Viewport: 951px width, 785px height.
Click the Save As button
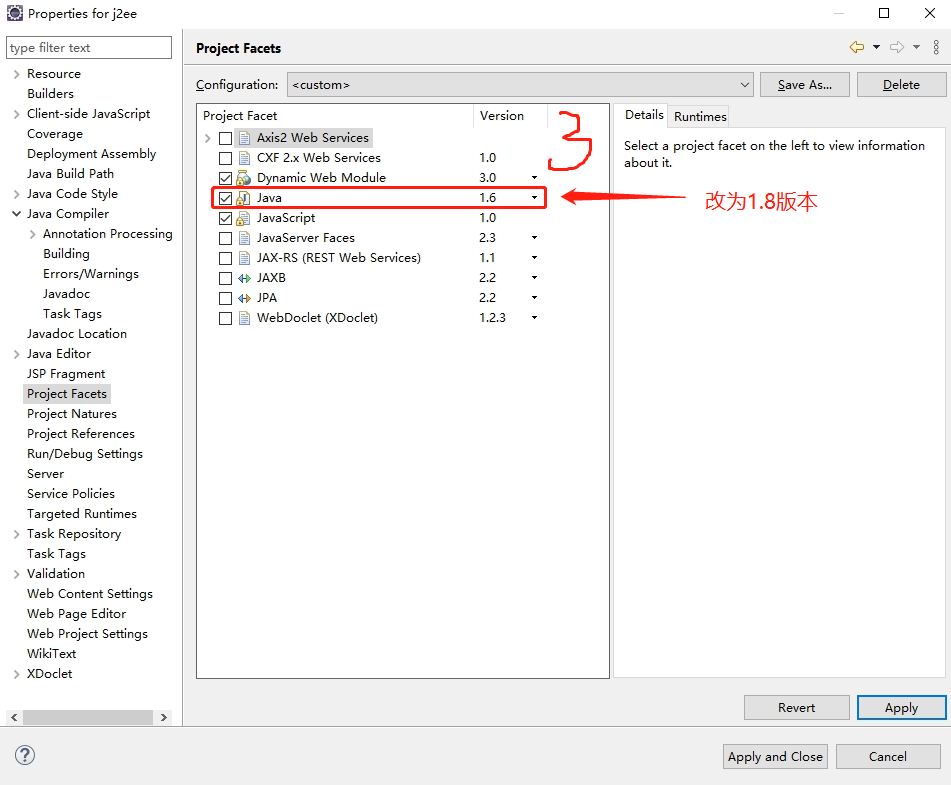click(804, 85)
